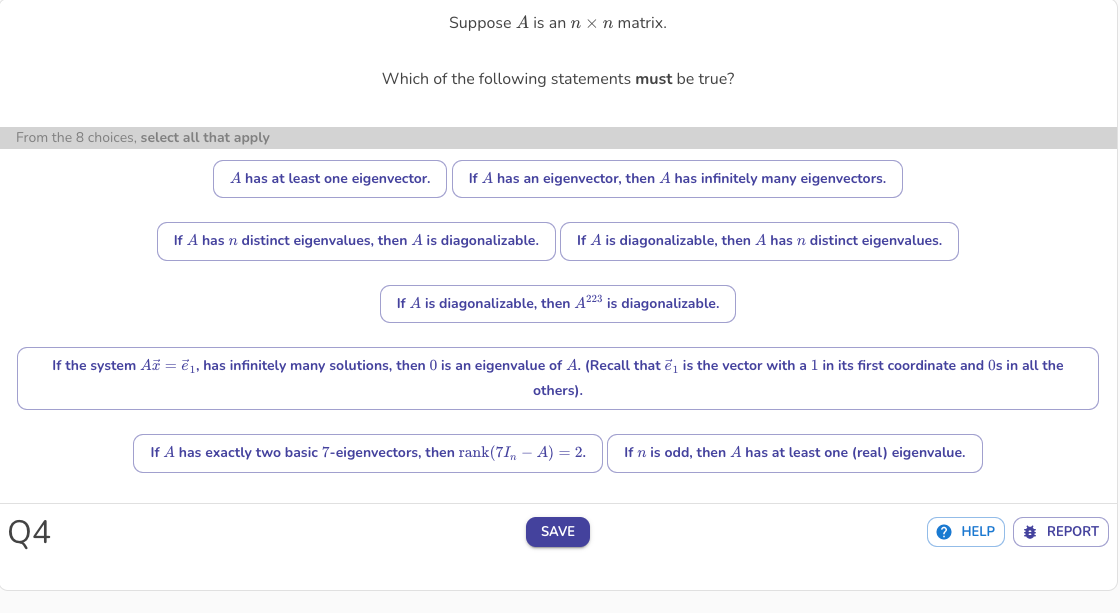The height and width of the screenshot is (613, 1120).
Task: Open the HELP dialog
Action: [x=965, y=531]
